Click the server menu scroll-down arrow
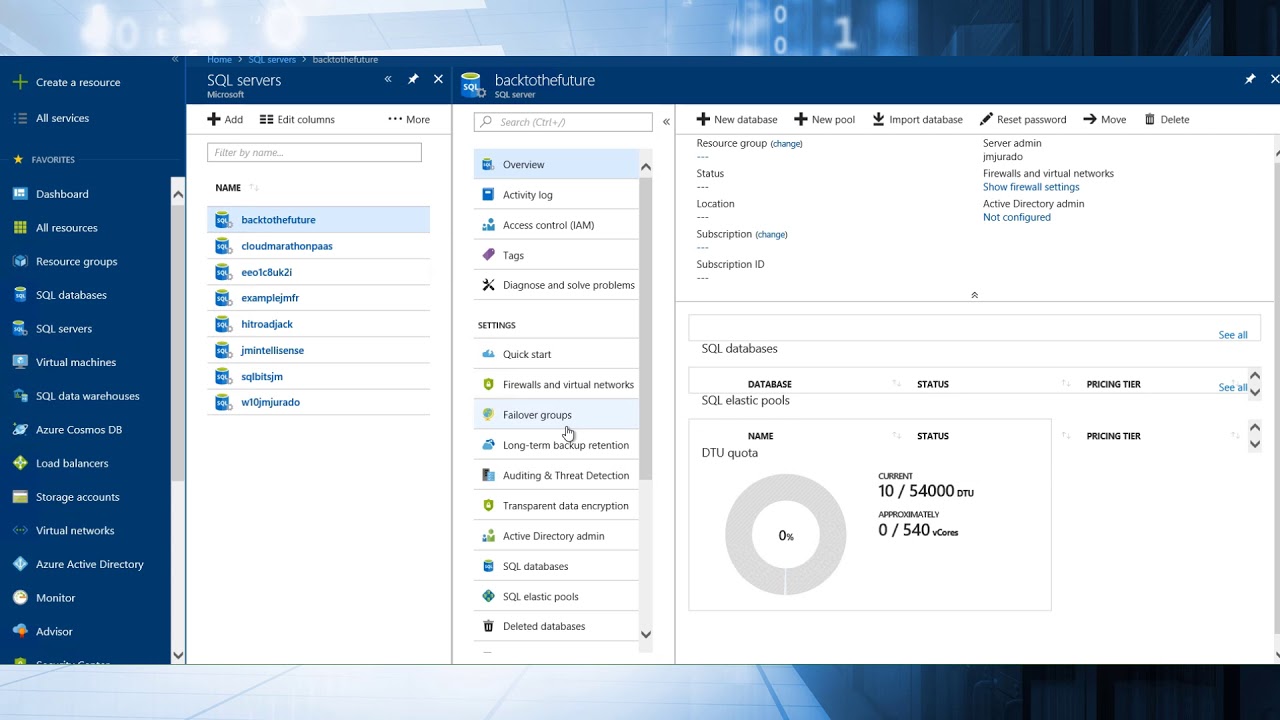The image size is (1280, 720). [x=645, y=634]
